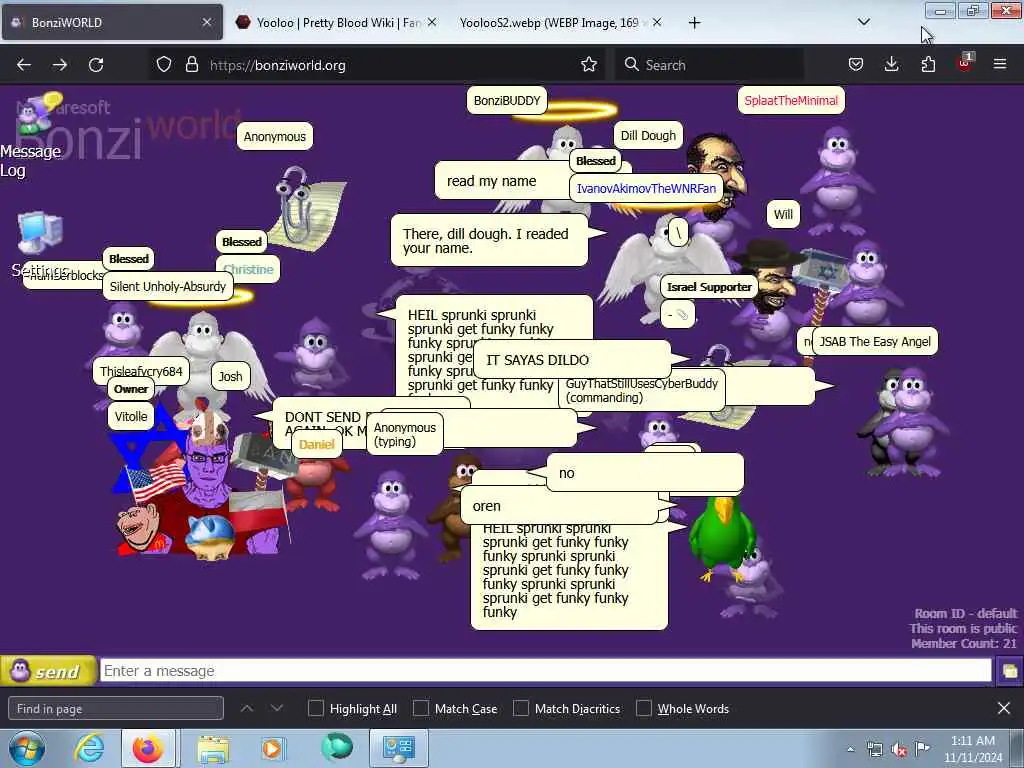Click the IT SAYAS DILDO speech bubble
This screenshot has height=768, width=1024.
572,359
